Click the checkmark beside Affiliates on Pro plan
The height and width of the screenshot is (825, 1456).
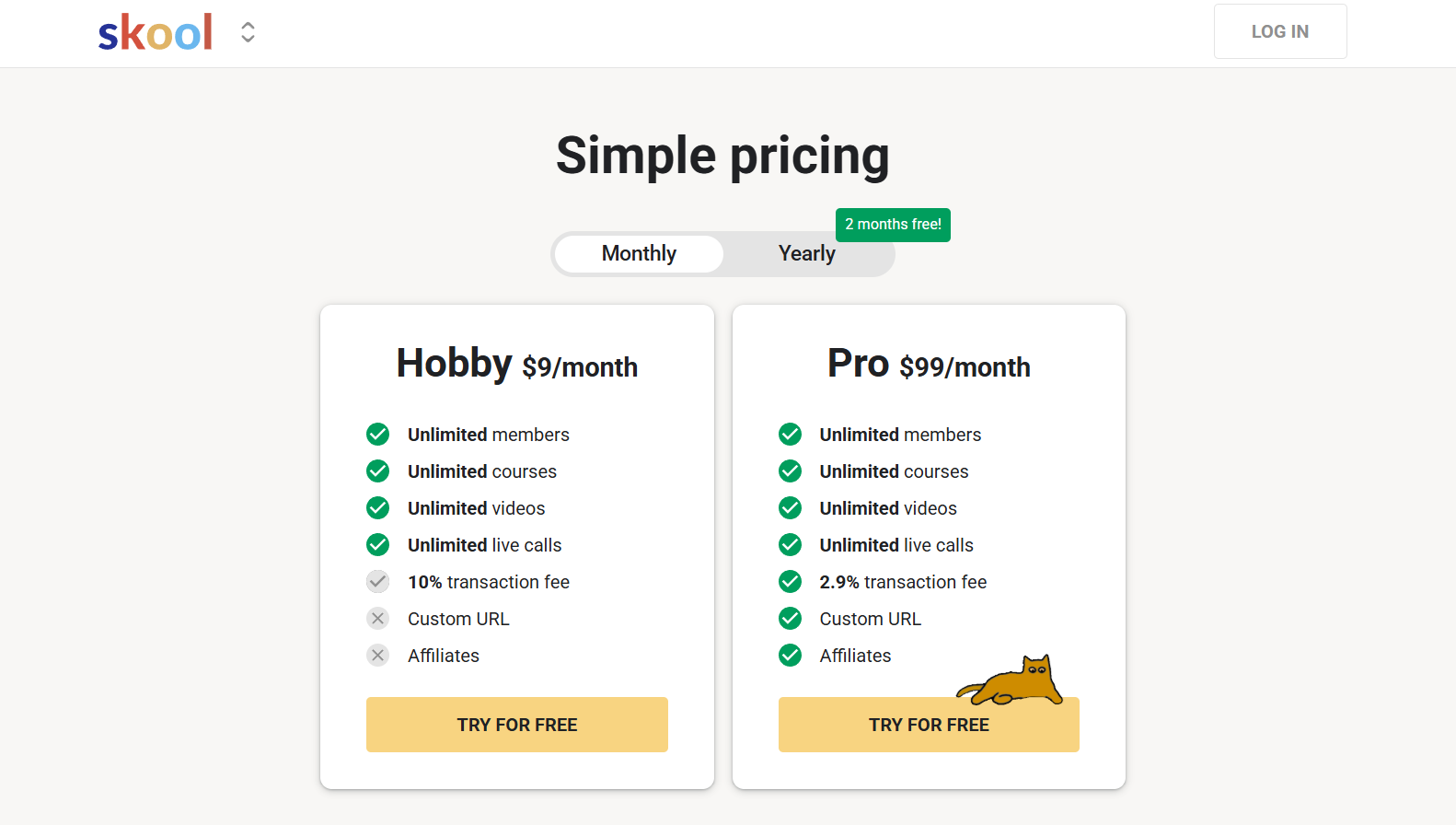coord(790,655)
